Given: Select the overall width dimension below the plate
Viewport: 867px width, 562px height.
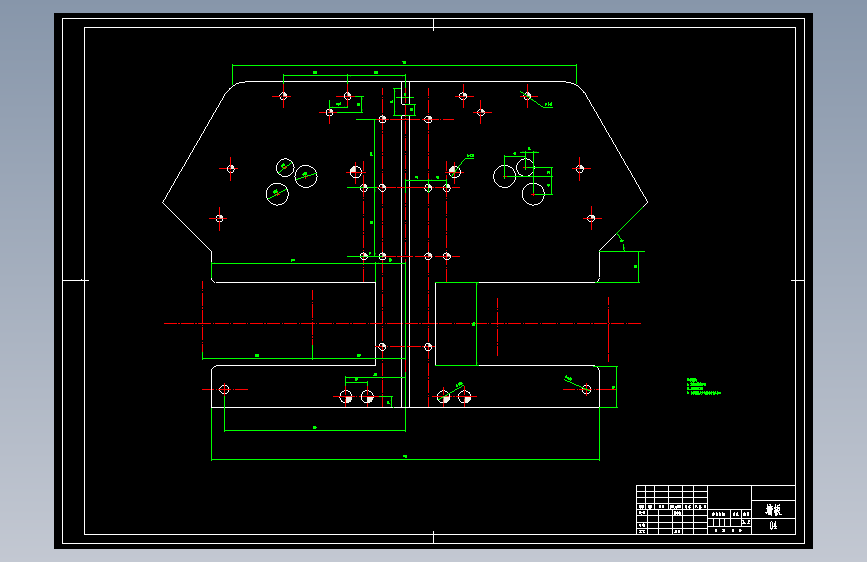Looking at the screenshot, I should coord(405,459).
